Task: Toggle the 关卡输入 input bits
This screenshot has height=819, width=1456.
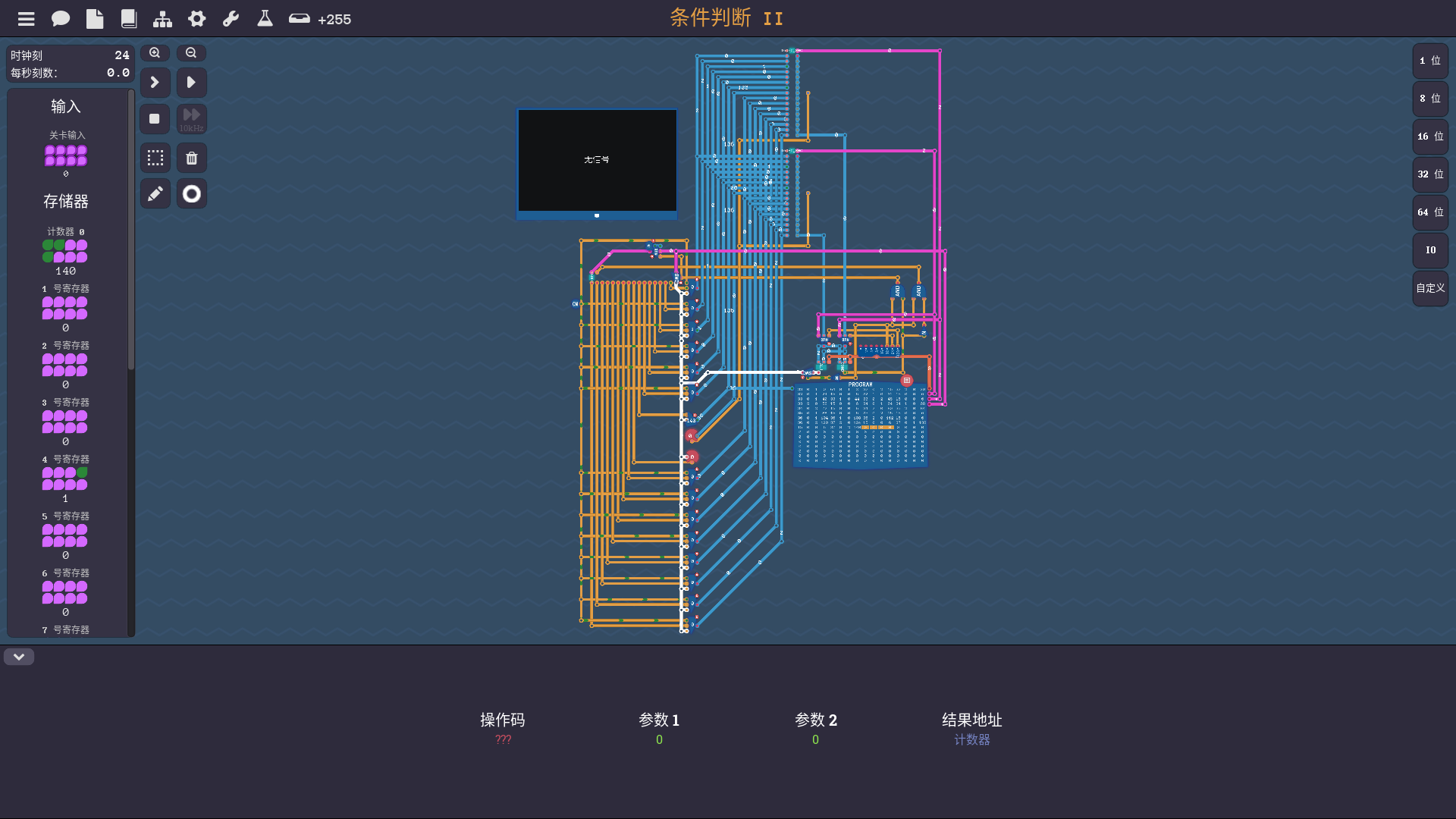Action: click(x=66, y=155)
